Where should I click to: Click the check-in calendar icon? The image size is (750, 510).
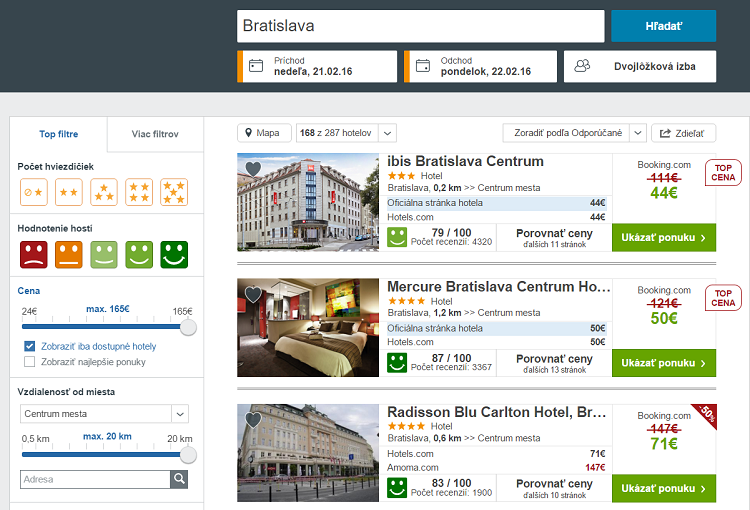click(256, 66)
